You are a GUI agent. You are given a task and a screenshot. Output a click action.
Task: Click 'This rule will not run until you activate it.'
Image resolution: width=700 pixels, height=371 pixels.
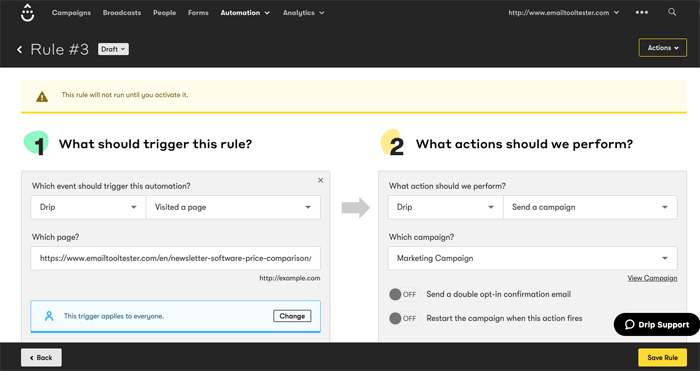point(125,95)
